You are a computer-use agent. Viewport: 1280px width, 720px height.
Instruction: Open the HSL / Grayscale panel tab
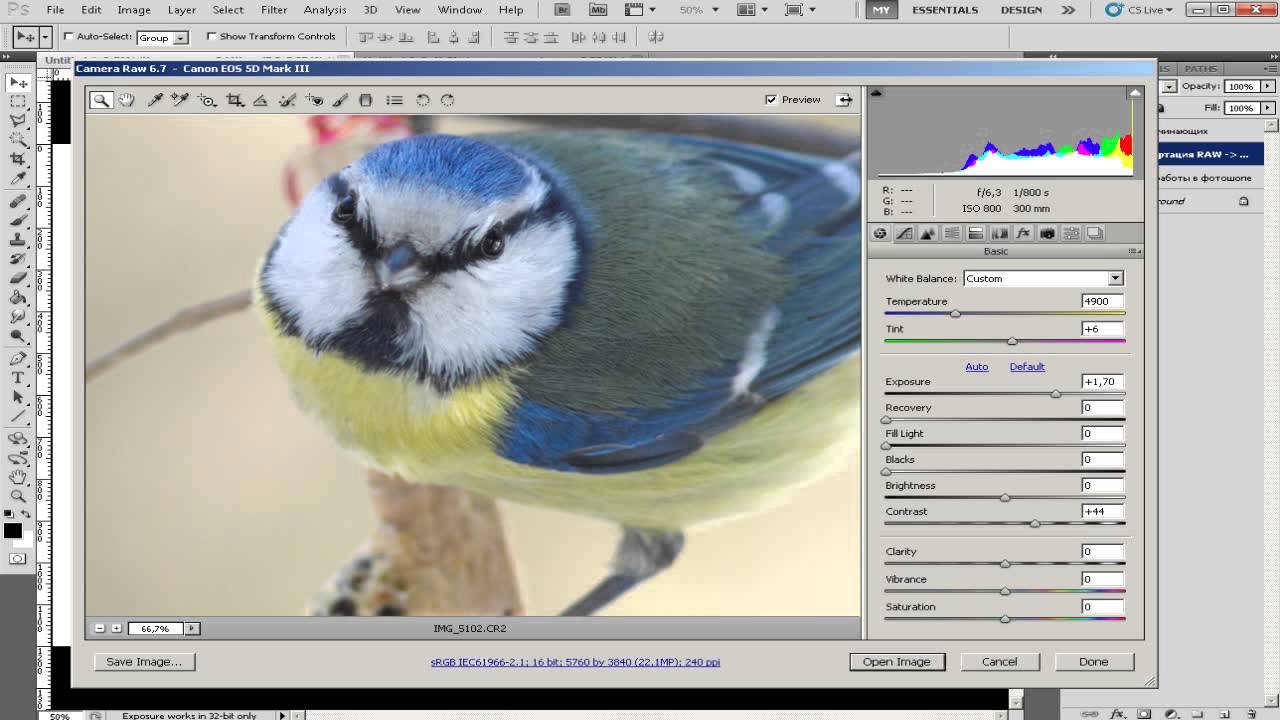coord(952,233)
